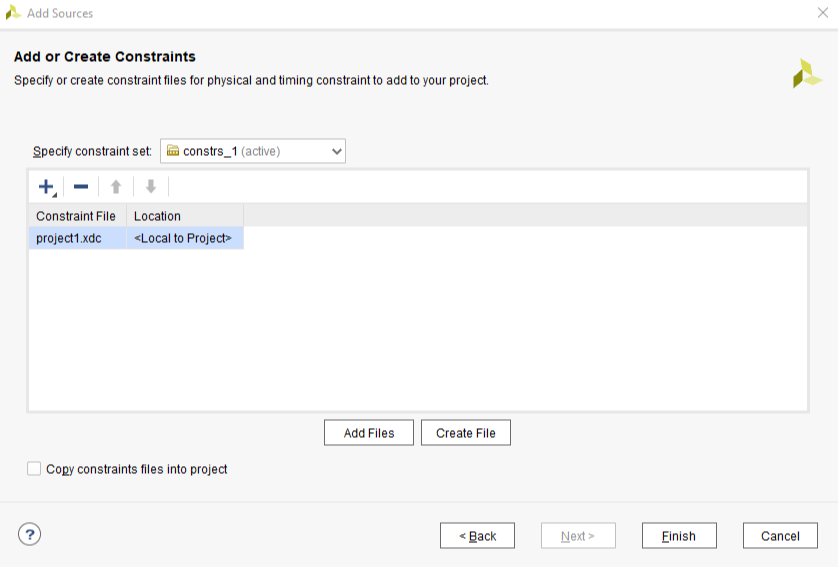
Task: Sort by Constraint File column header
Action: [76, 216]
